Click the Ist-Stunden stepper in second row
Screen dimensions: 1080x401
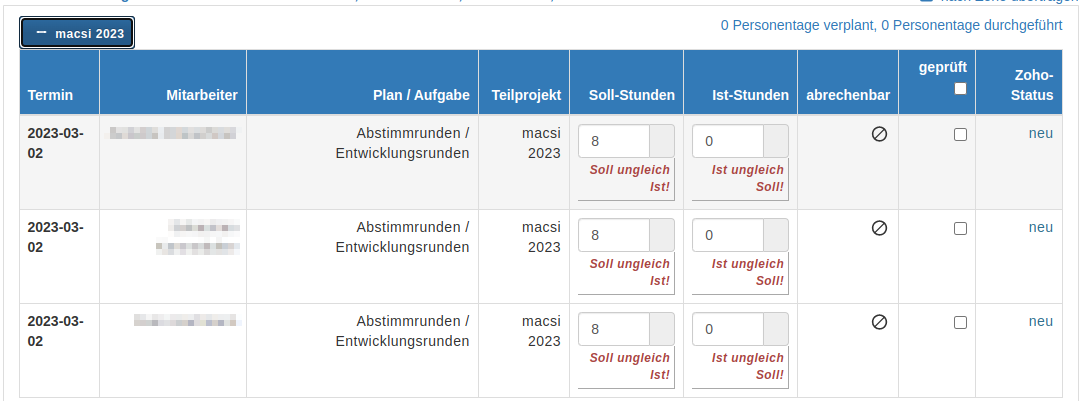point(776,235)
